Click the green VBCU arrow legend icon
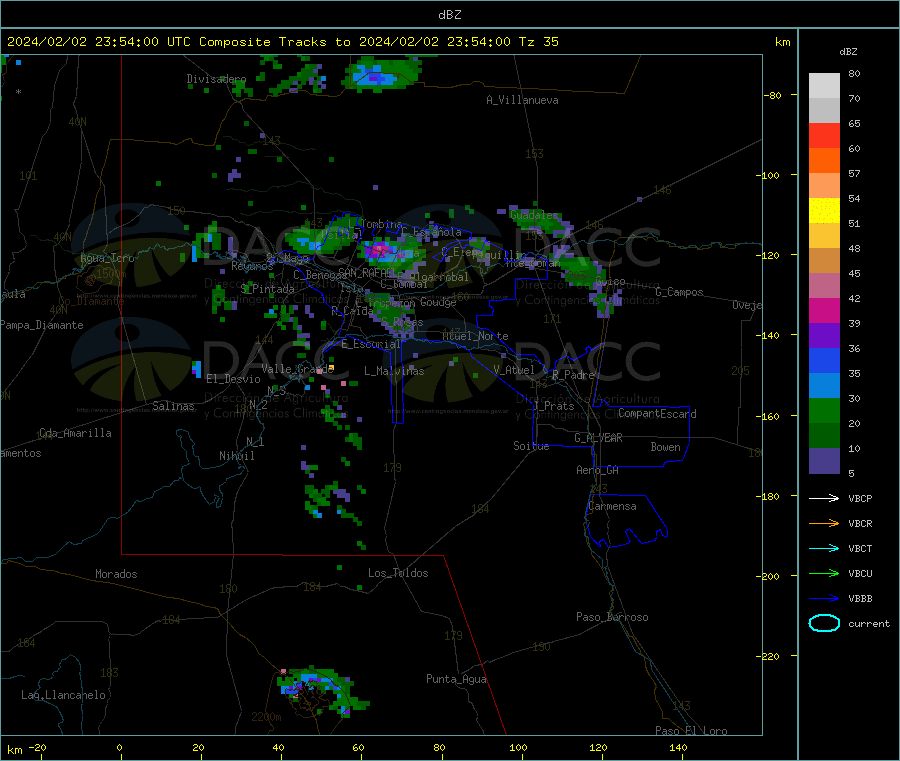Viewport: 900px width, 761px height. point(824,573)
